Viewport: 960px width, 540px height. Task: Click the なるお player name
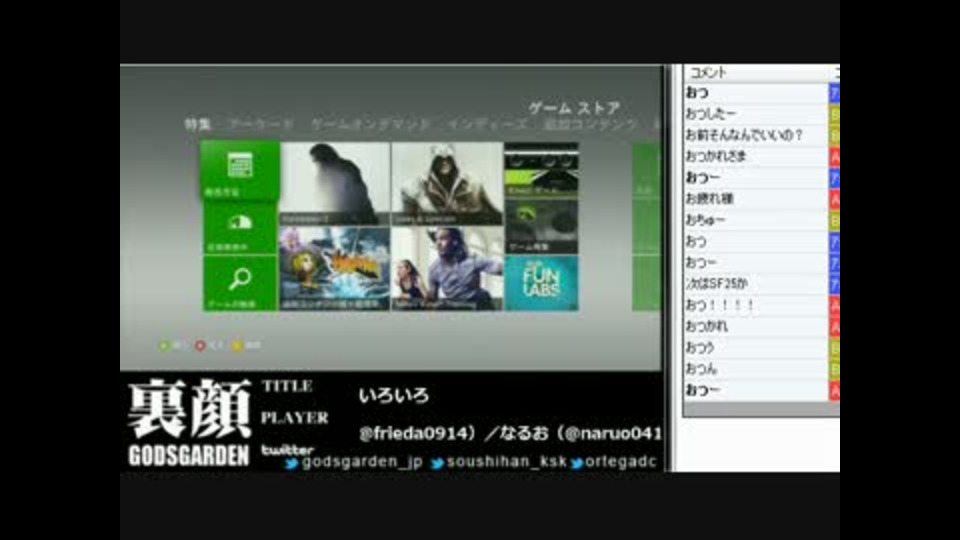pyautogui.click(x=524, y=433)
